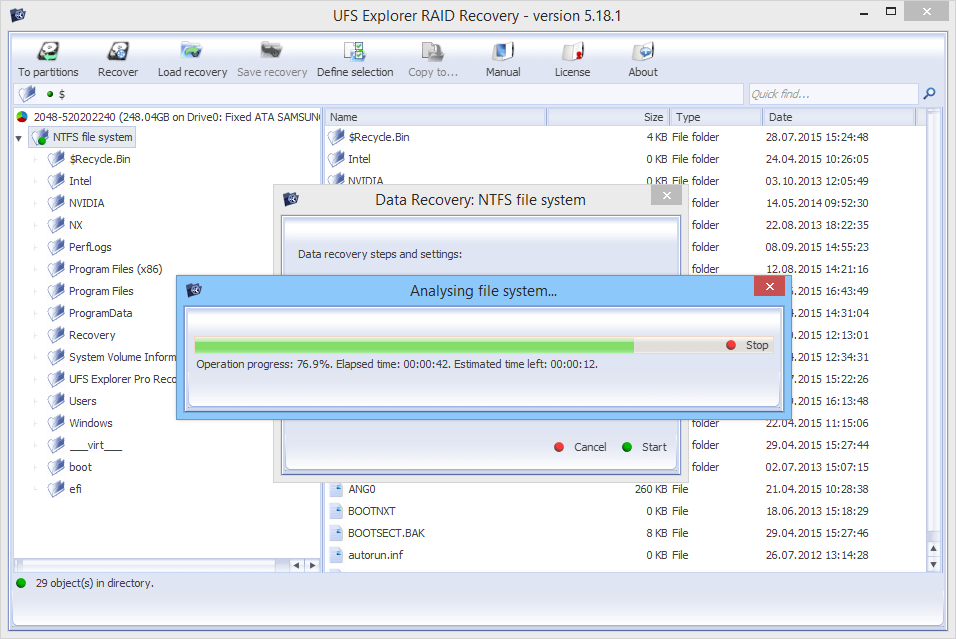Click the $Recycle.Bin folder icon in tree

tap(56, 159)
